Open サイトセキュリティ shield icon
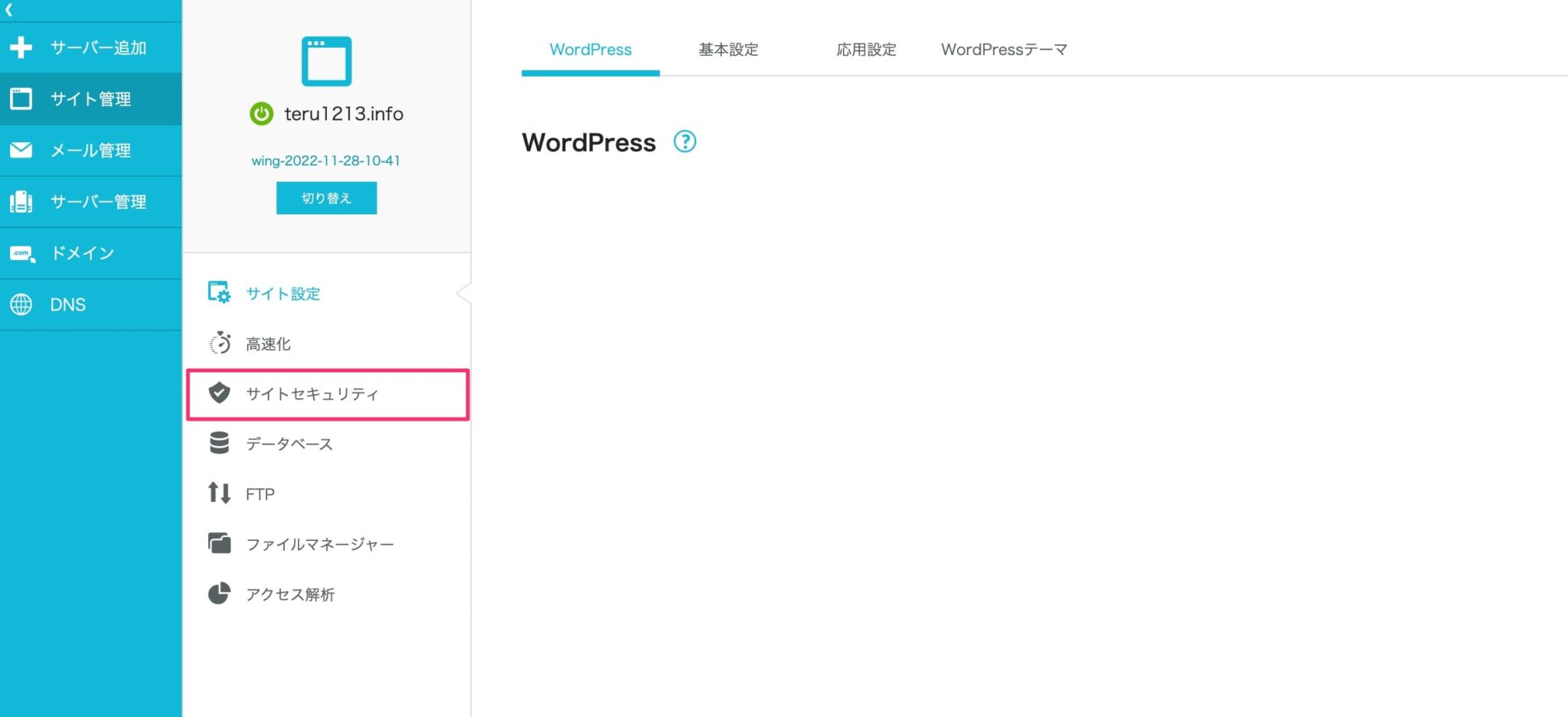Viewport: 1568px width, 717px height. tap(219, 393)
